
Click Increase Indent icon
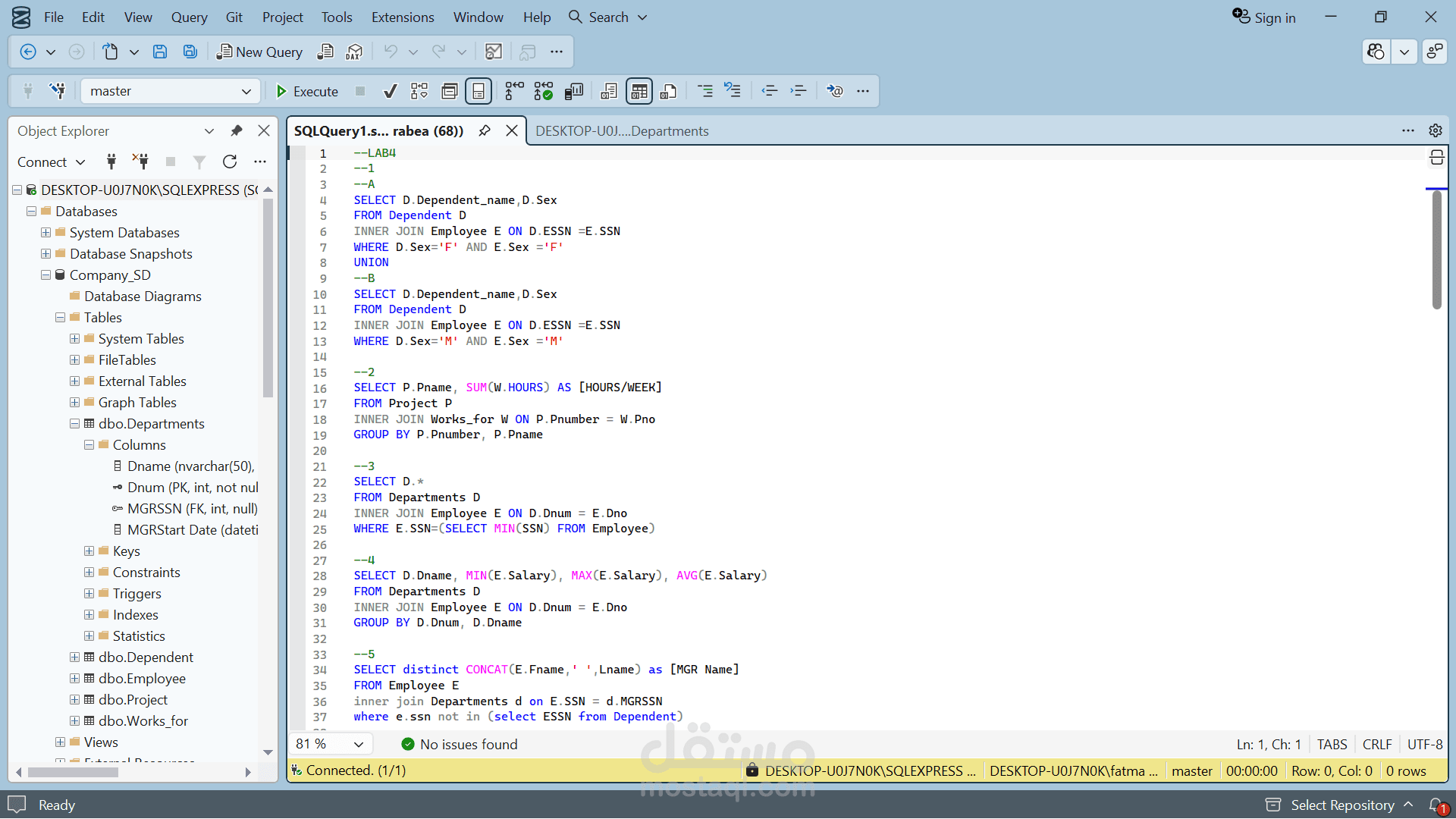(x=799, y=91)
